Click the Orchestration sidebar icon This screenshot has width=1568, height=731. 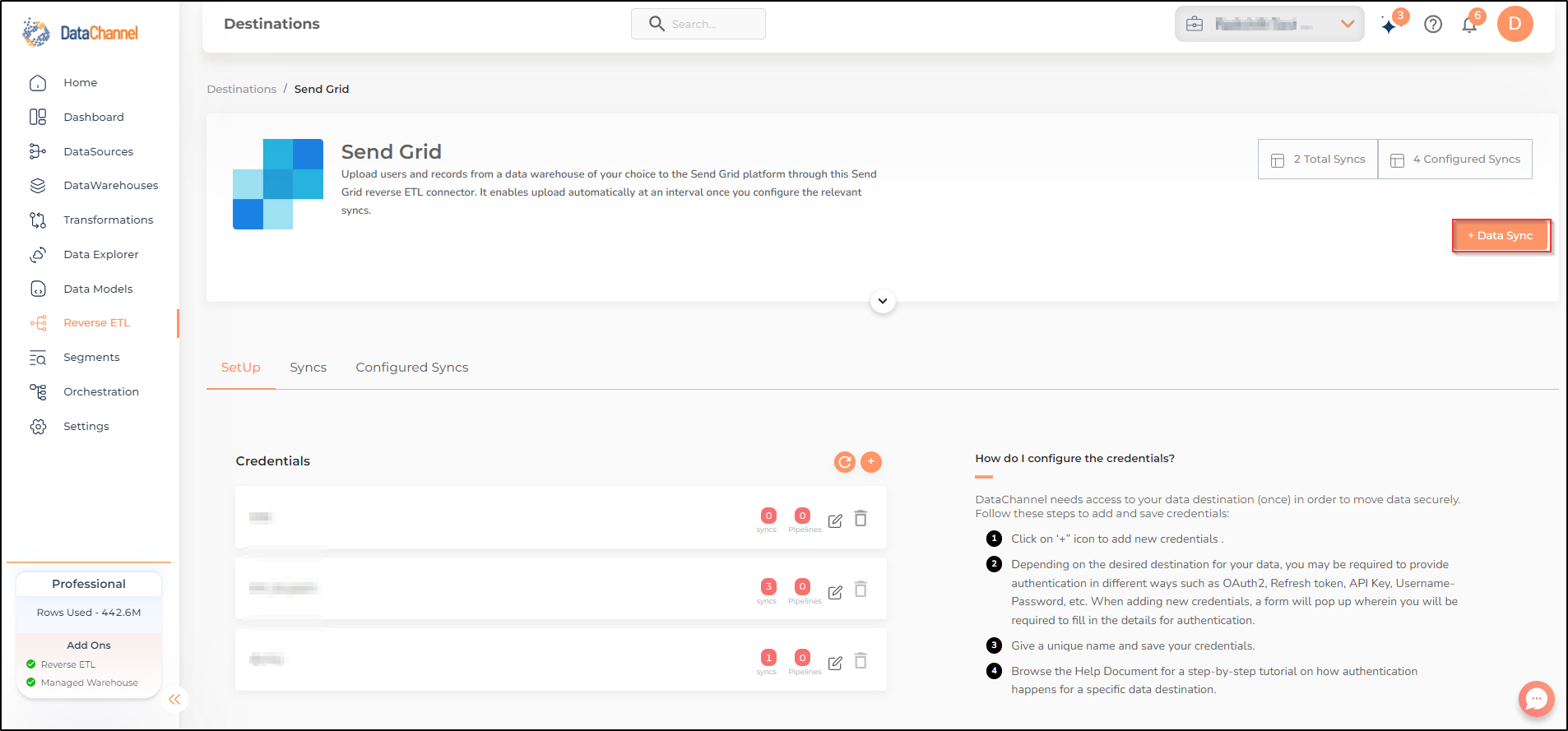(x=38, y=392)
